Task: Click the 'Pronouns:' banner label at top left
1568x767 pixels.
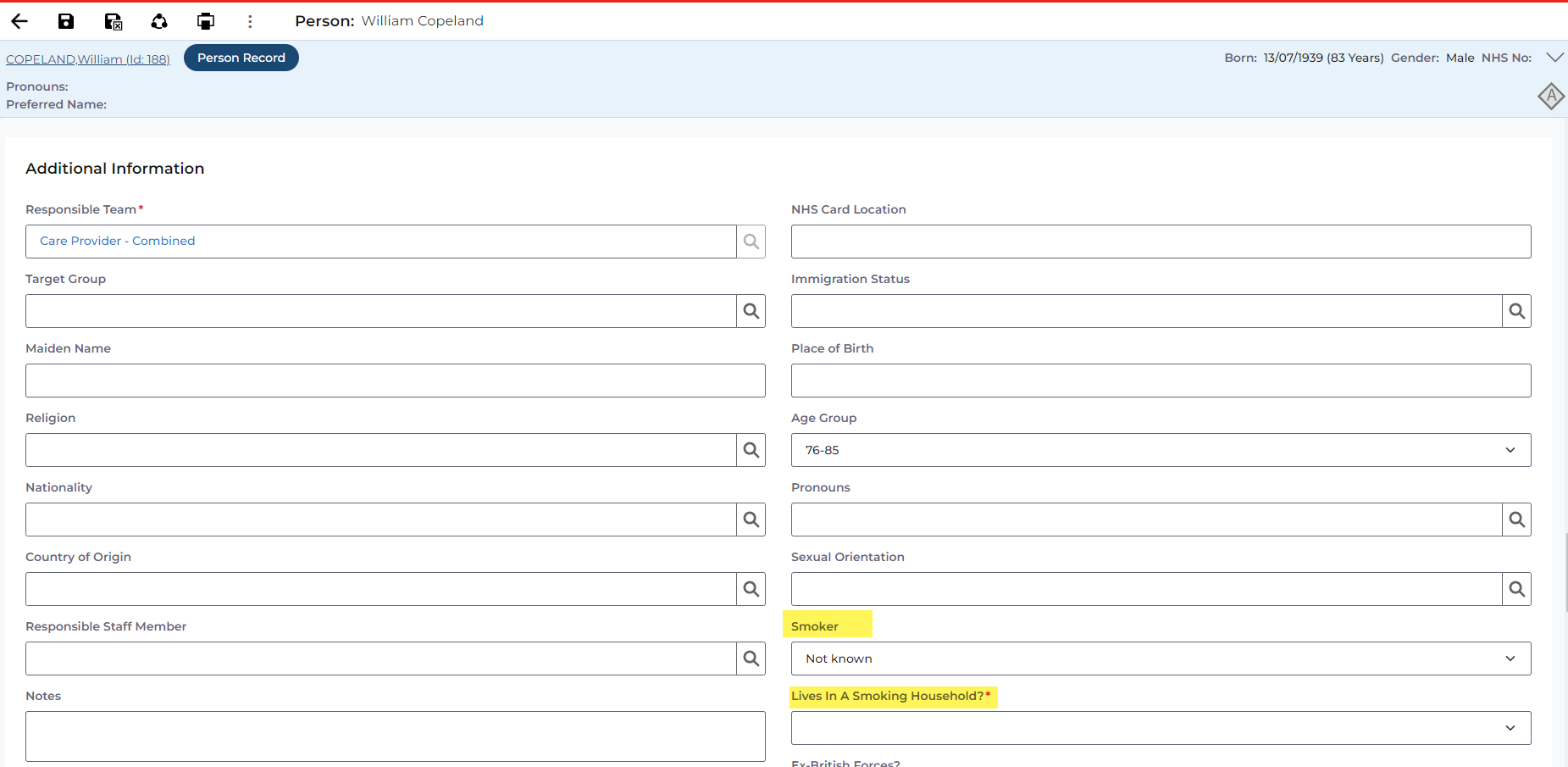Action: pyautogui.click(x=37, y=86)
